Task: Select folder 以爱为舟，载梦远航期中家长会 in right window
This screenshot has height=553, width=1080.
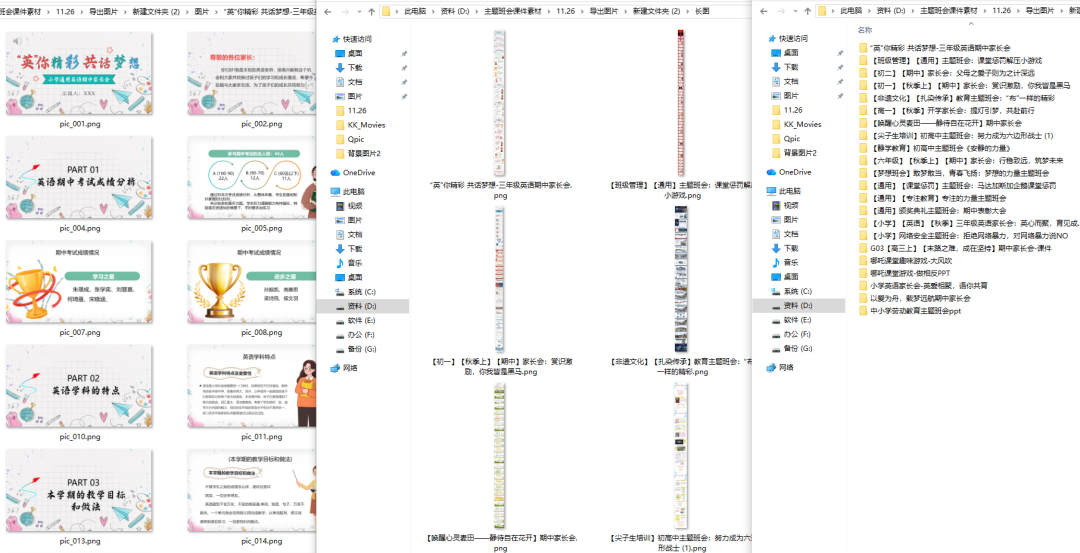Action: [914, 298]
